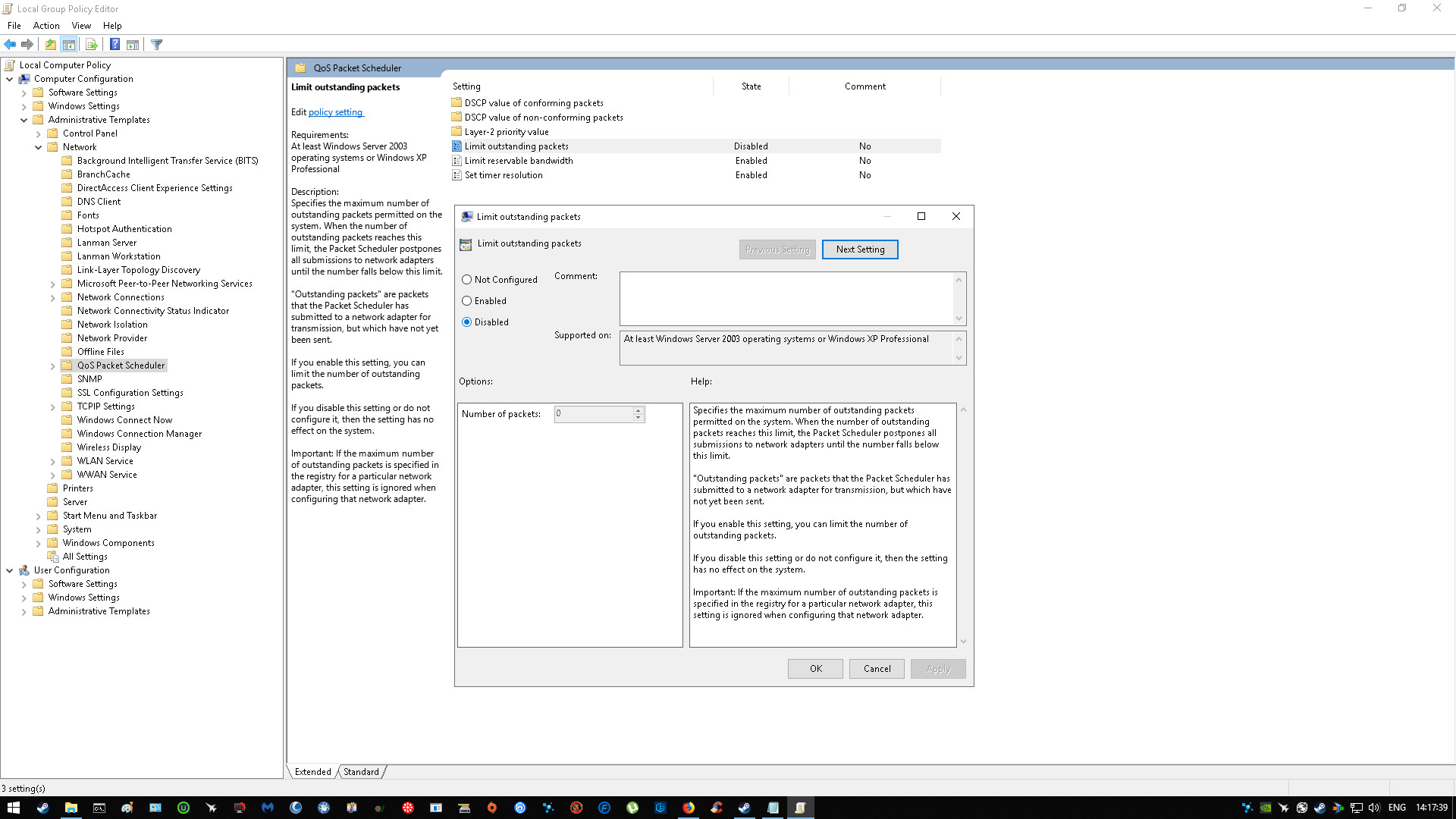Click the up folder navigation icon
Viewport: 1456px width, 819px height.
(x=50, y=44)
